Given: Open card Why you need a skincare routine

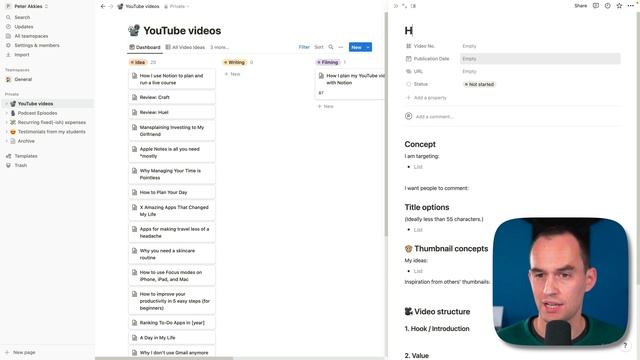Looking at the screenshot, I should pos(172,254).
